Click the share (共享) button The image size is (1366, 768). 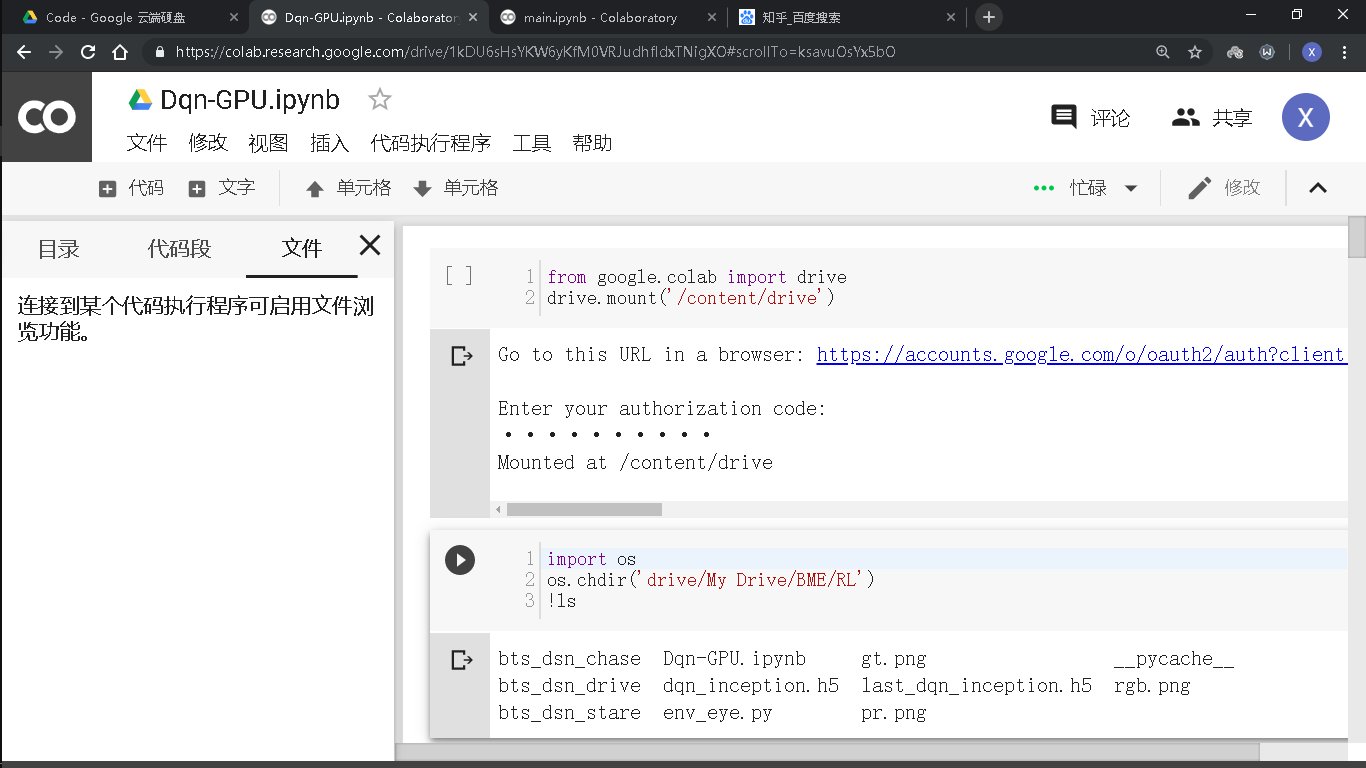pyautogui.click(x=1212, y=117)
